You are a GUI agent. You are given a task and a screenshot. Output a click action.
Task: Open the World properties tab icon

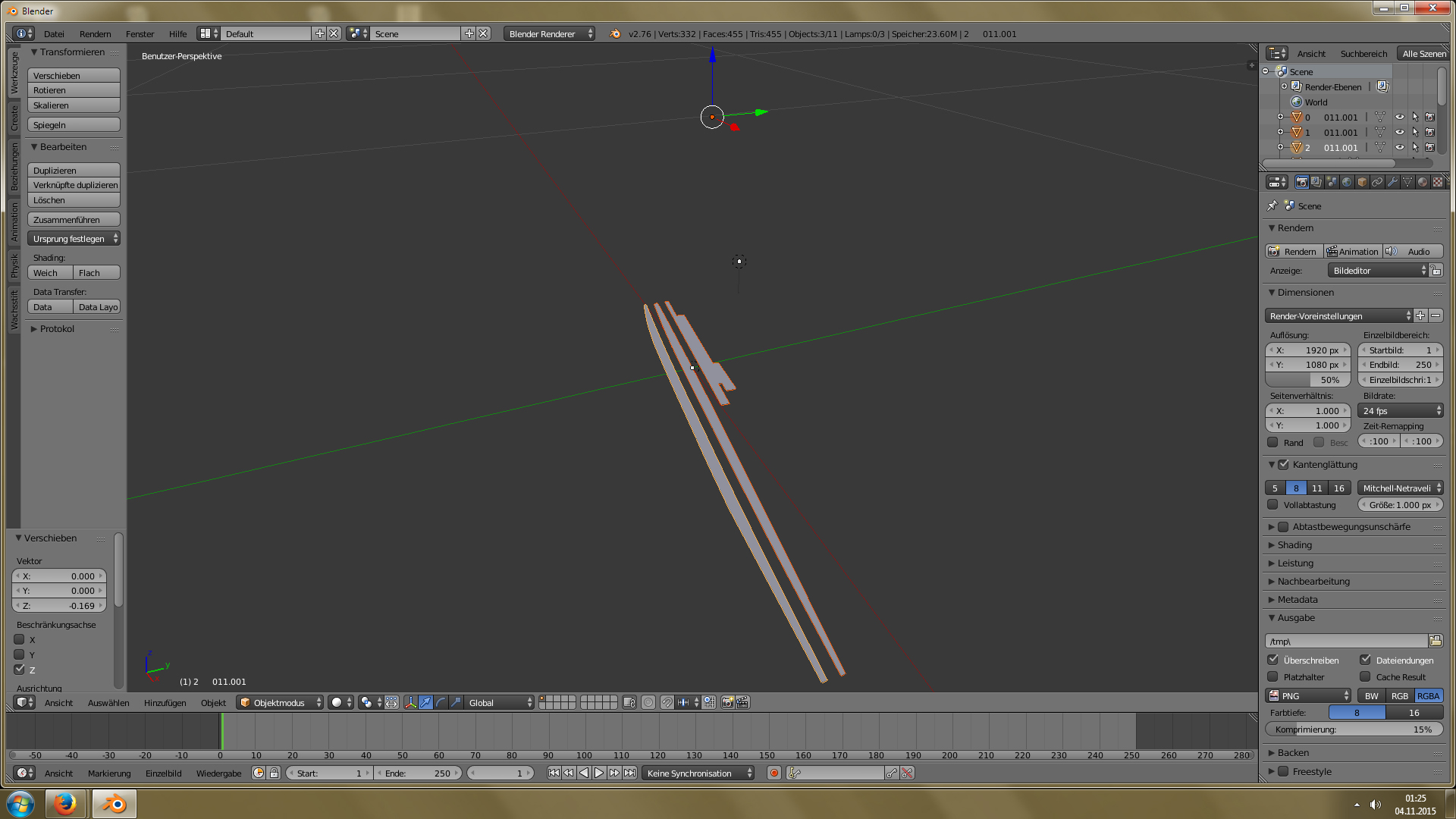(x=1347, y=182)
